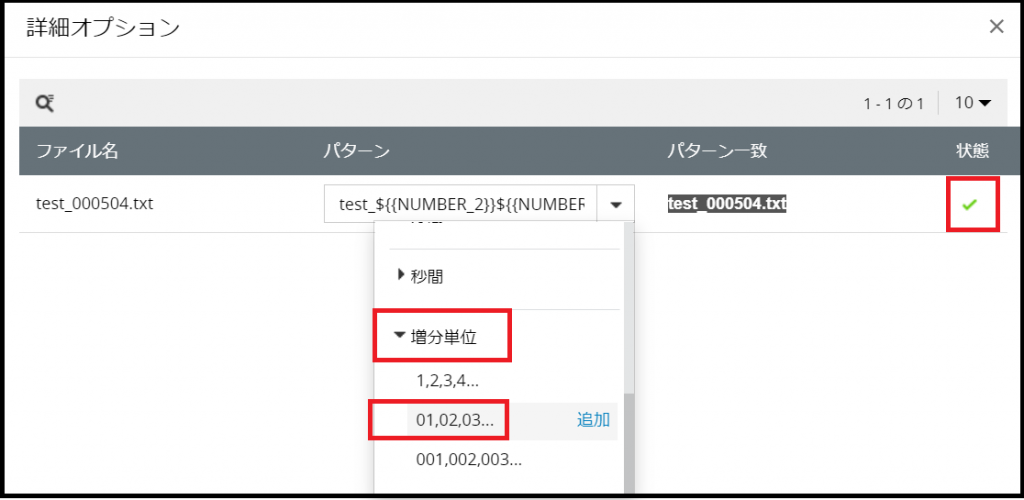This screenshot has width=1024, height=500.
Task: Open the pattern field dropdown arrow
Action: pyautogui.click(x=616, y=204)
